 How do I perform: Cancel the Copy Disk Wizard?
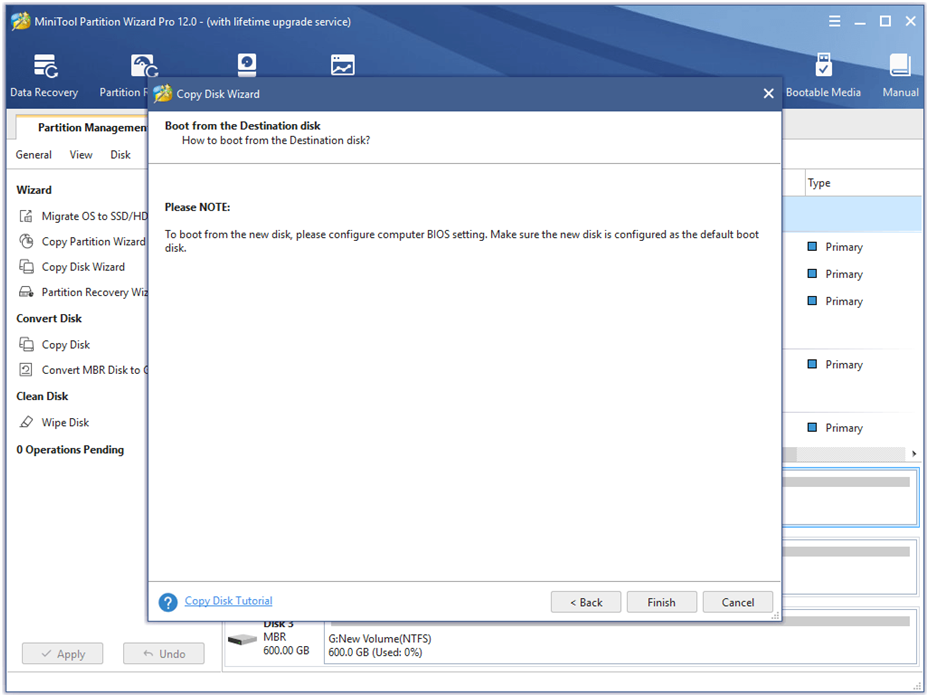click(738, 602)
